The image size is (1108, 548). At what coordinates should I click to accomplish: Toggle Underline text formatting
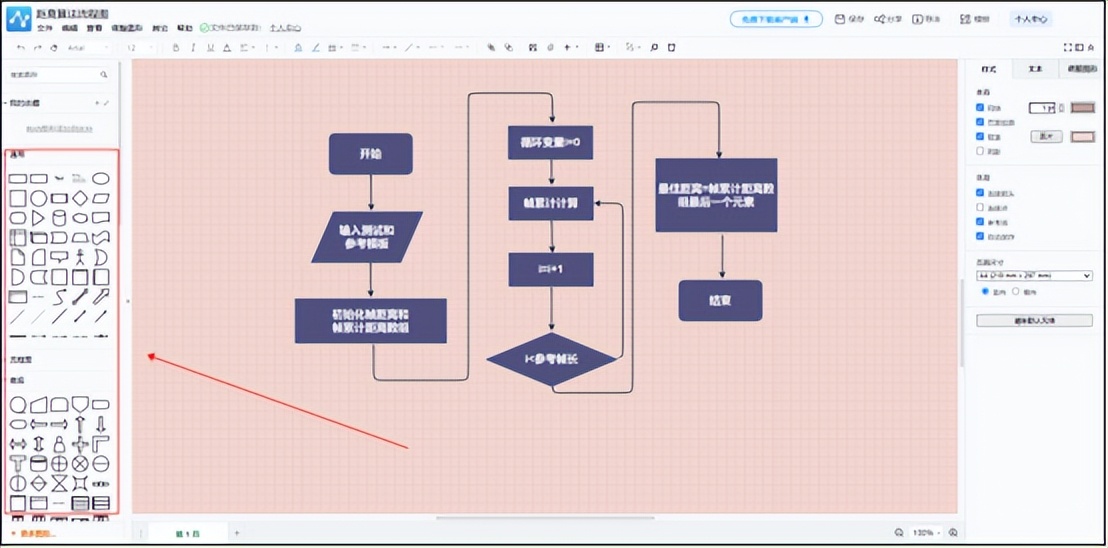tap(210, 48)
